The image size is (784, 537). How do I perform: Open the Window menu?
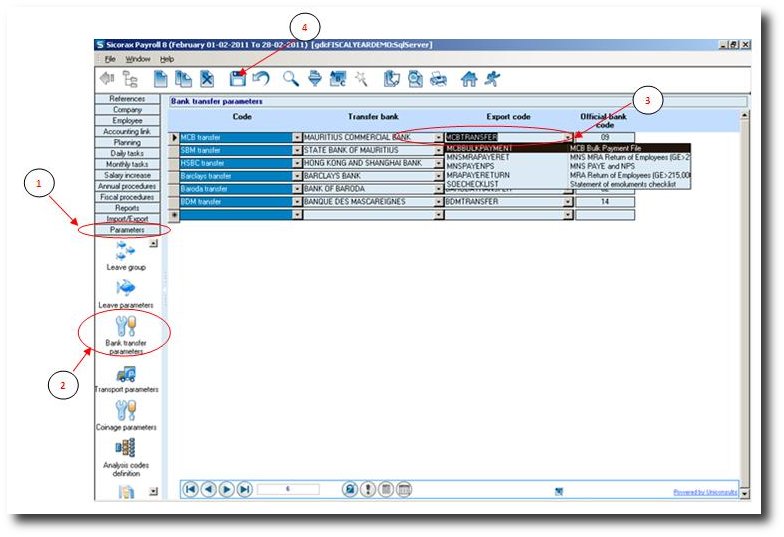point(138,60)
